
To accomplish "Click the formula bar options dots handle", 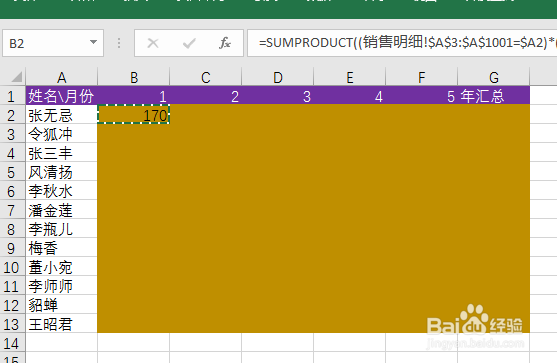I will tap(119, 43).
